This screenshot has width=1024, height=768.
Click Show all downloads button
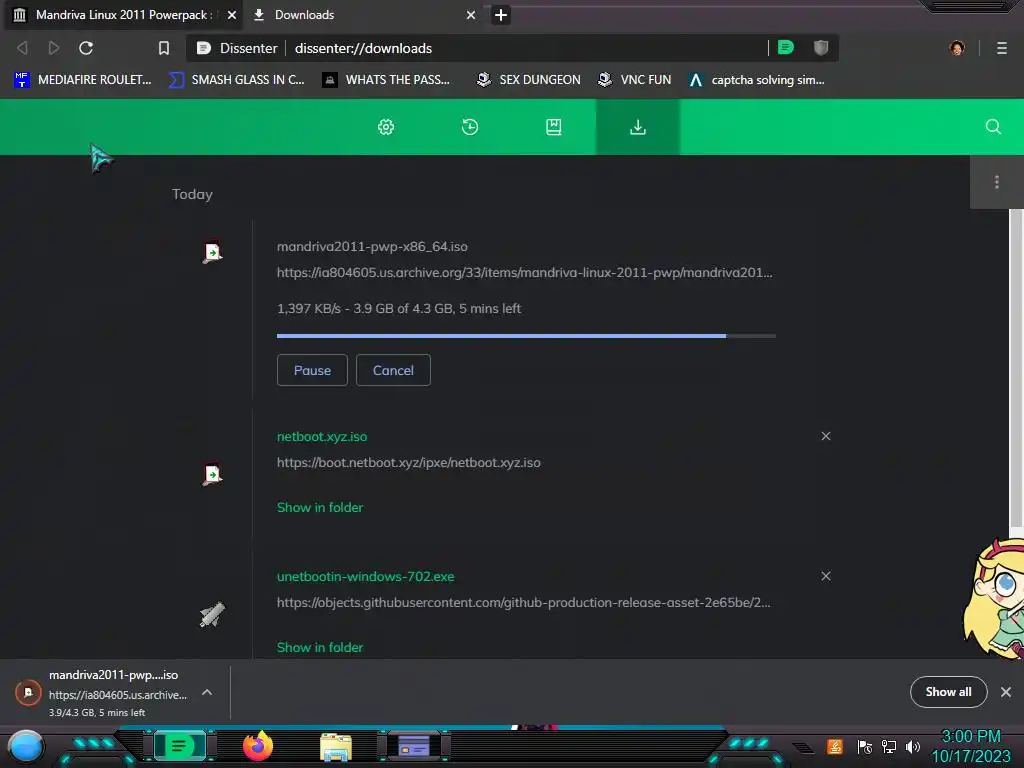(x=948, y=692)
